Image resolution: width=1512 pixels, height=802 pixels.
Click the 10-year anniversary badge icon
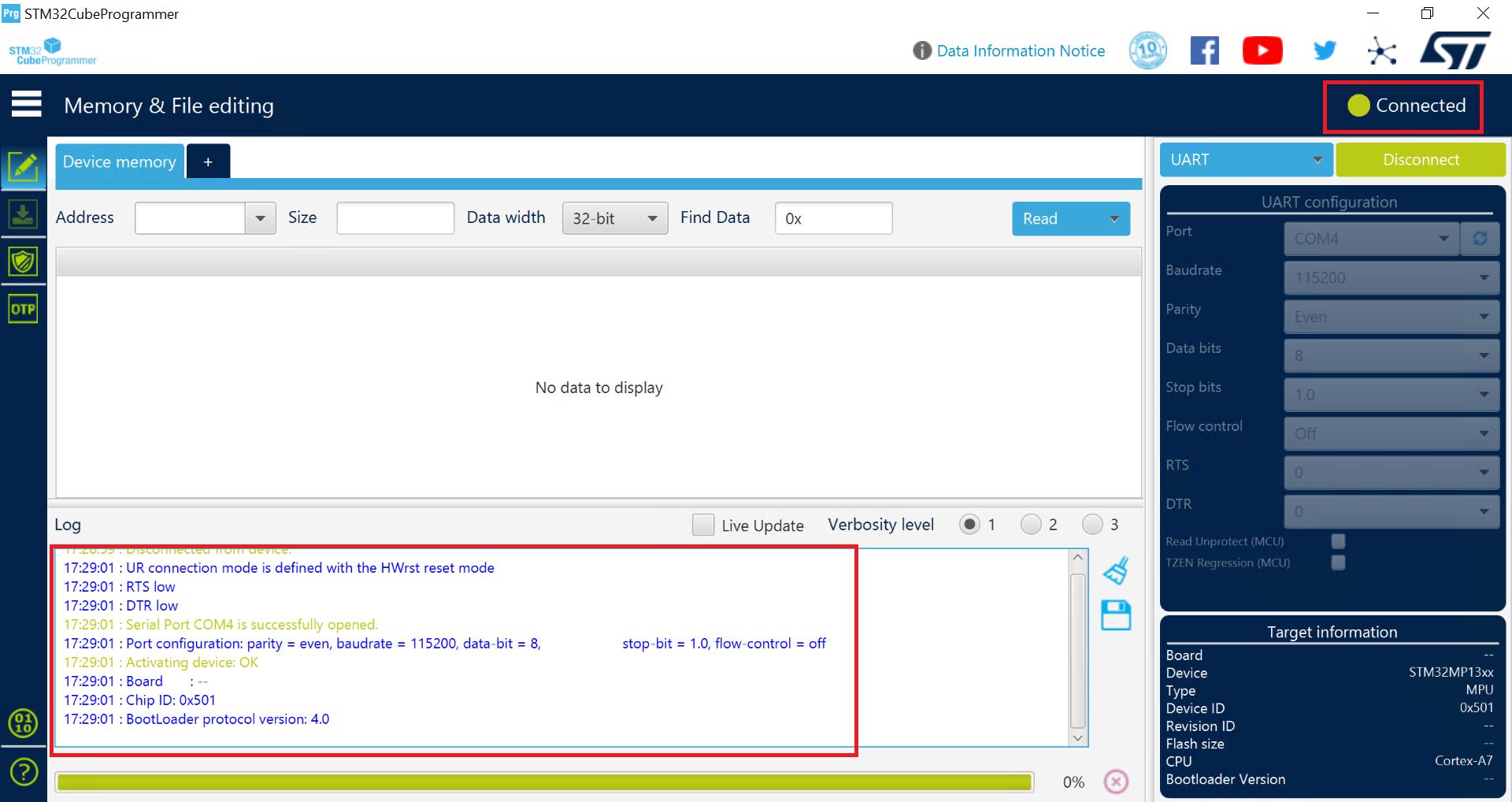point(1147,50)
